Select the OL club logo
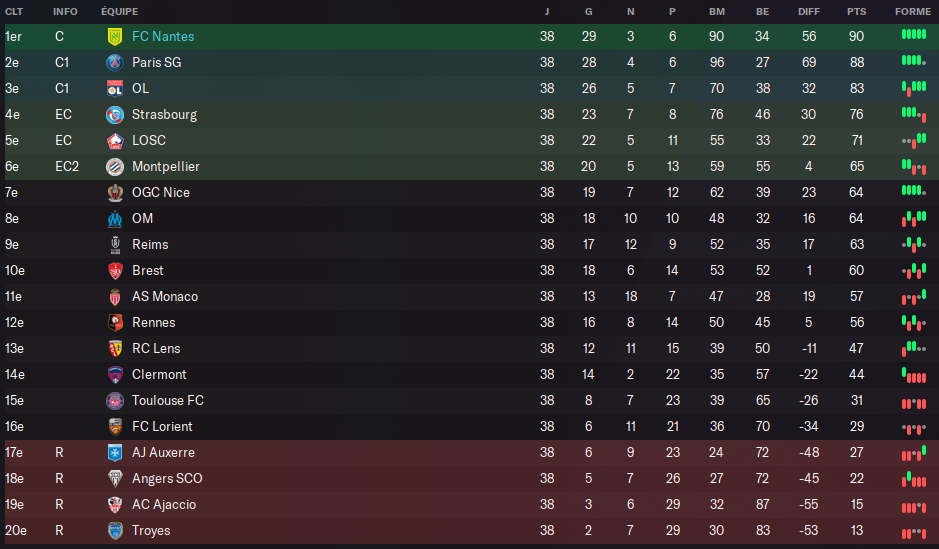This screenshot has height=549, width=939. click(x=114, y=88)
